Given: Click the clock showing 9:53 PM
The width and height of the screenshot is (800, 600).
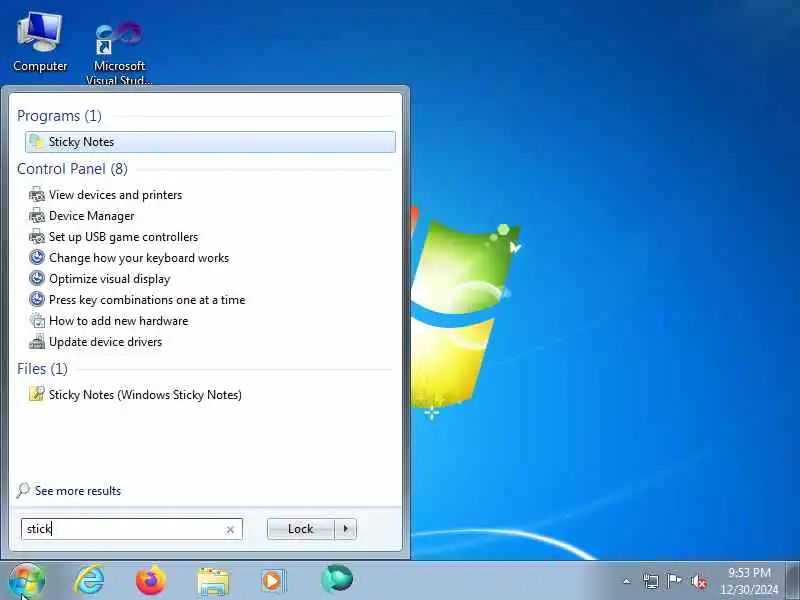Looking at the screenshot, I should (x=749, y=581).
